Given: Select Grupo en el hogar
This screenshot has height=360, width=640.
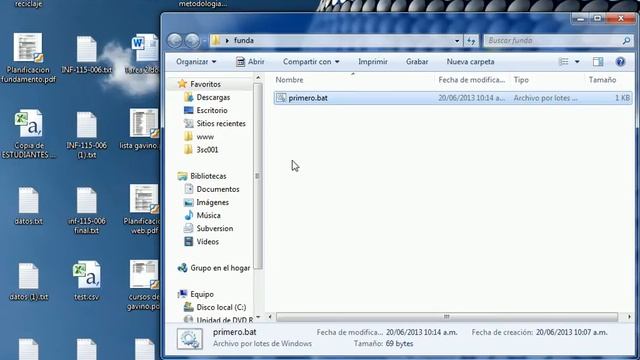Looking at the screenshot, I should click(220, 268).
